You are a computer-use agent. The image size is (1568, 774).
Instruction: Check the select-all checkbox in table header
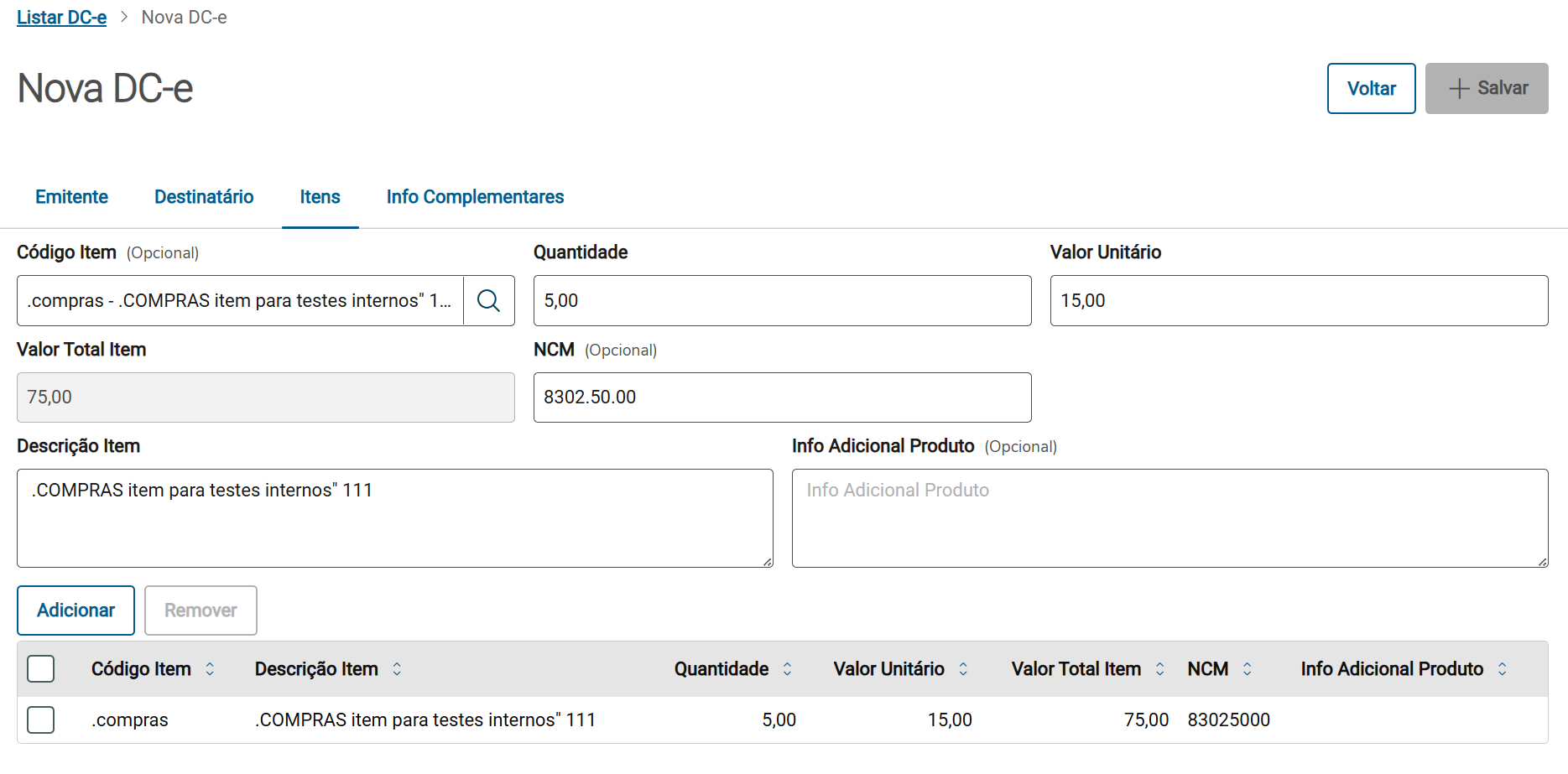41,669
